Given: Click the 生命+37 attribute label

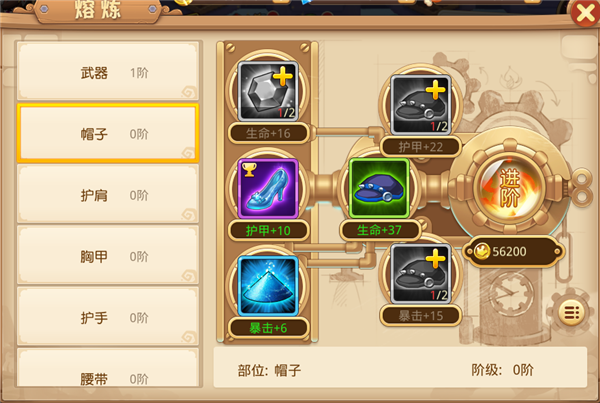Looking at the screenshot, I should tap(379, 230).
